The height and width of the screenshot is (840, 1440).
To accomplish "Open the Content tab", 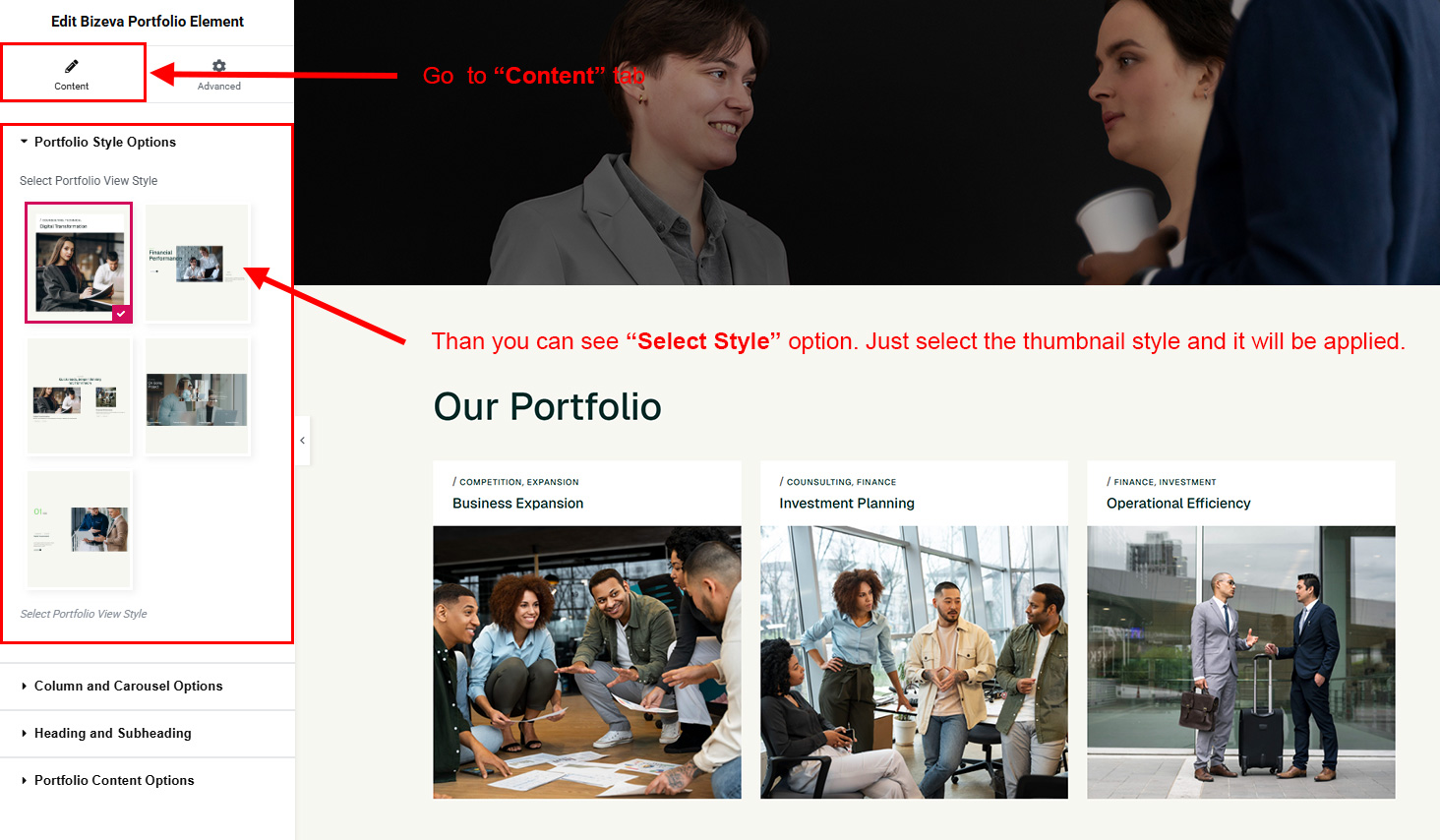I will (x=73, y=74).
